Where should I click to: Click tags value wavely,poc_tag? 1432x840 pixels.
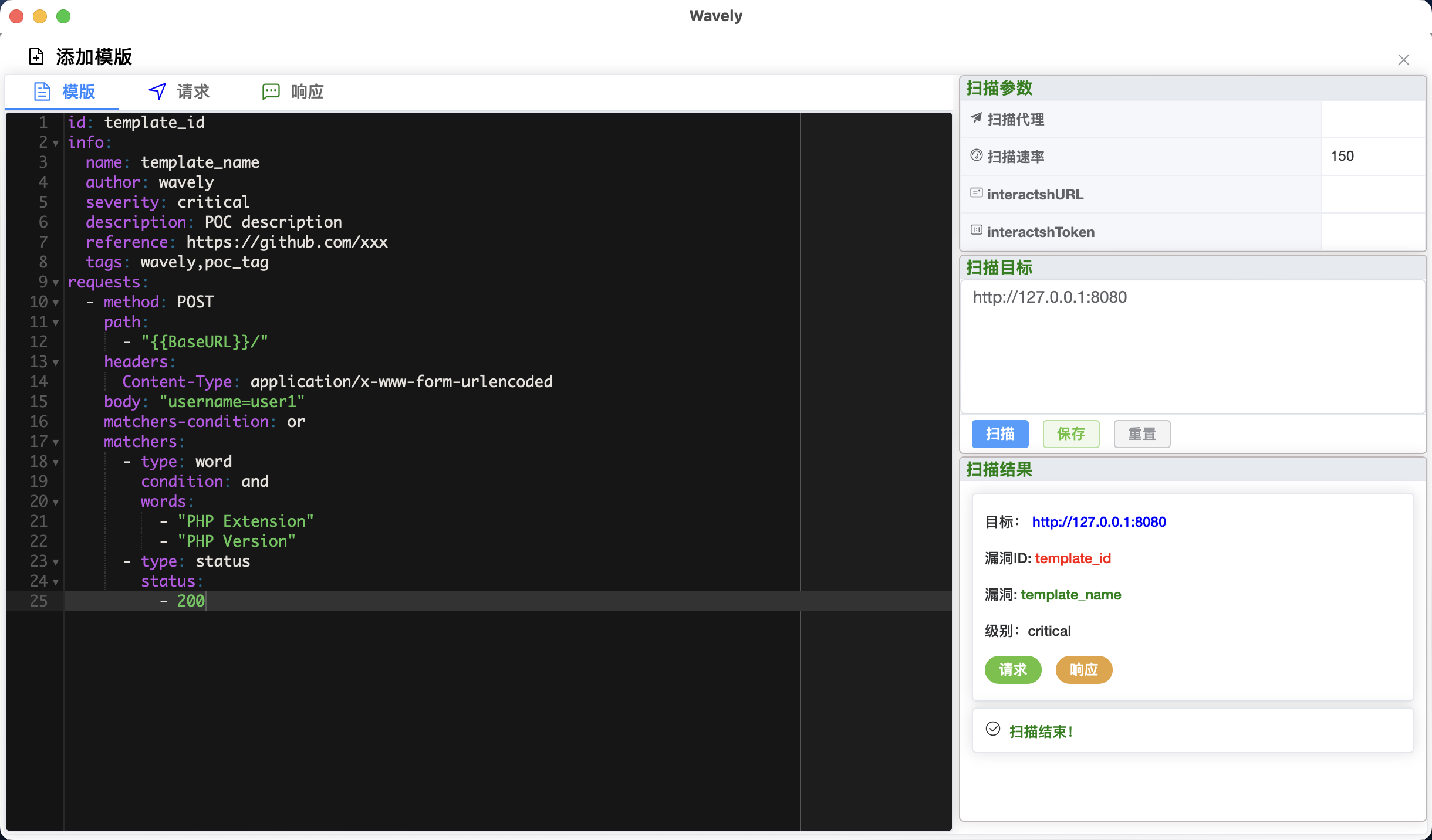pos(205,262)
